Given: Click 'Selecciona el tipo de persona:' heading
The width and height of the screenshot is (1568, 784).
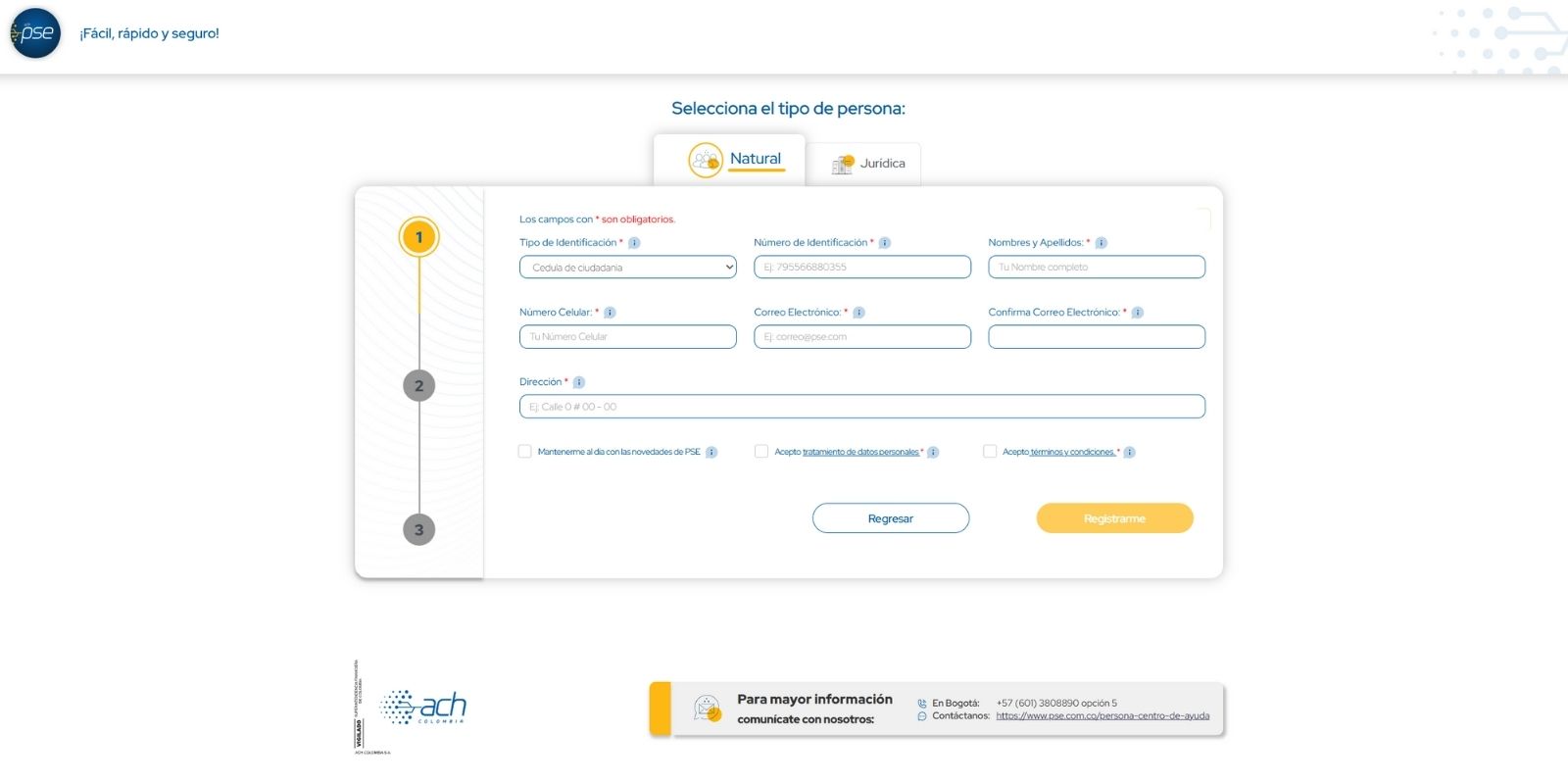Looking at the screenshot, I should click(x=788, y=109).
